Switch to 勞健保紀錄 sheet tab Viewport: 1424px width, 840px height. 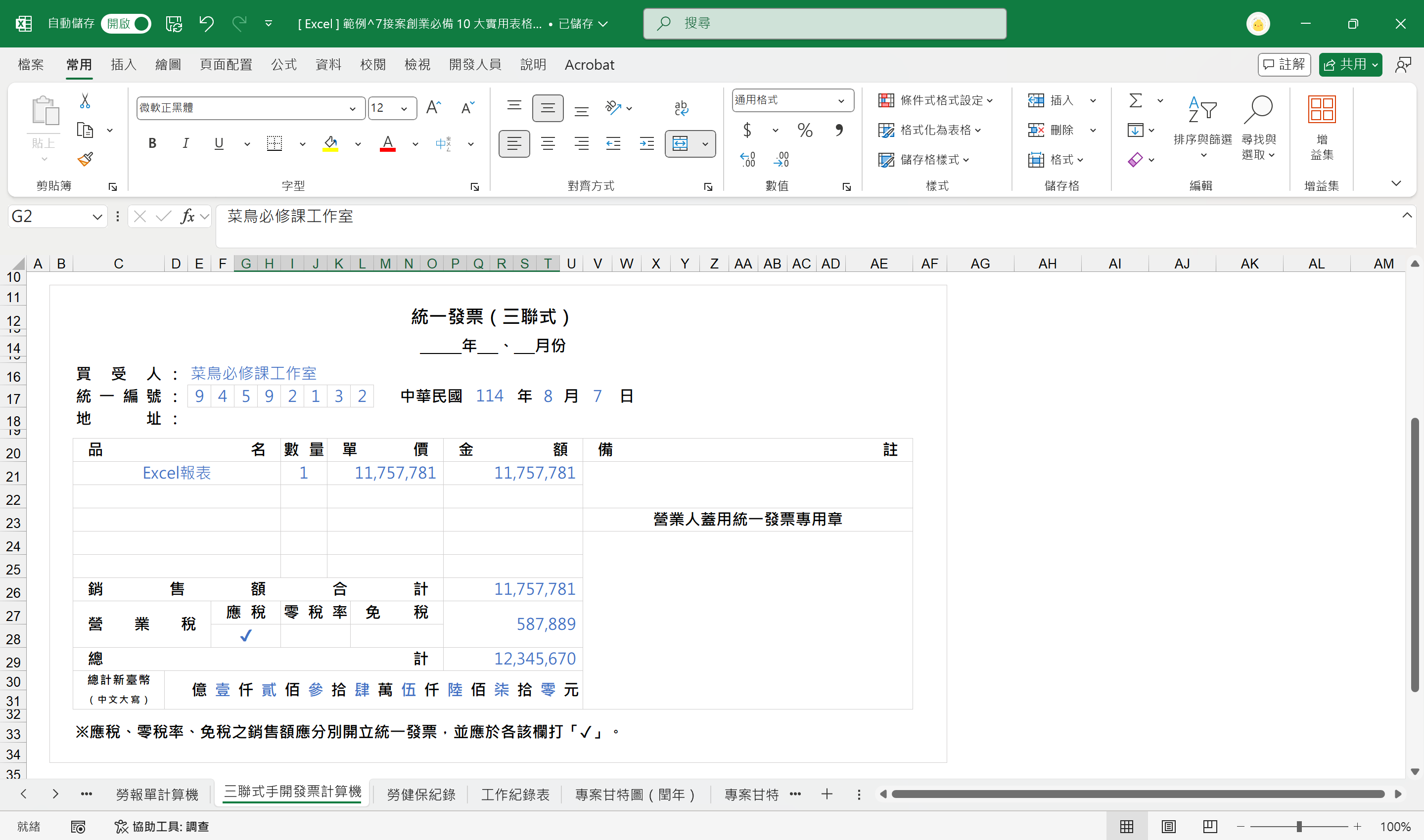(x=421, y=794)
